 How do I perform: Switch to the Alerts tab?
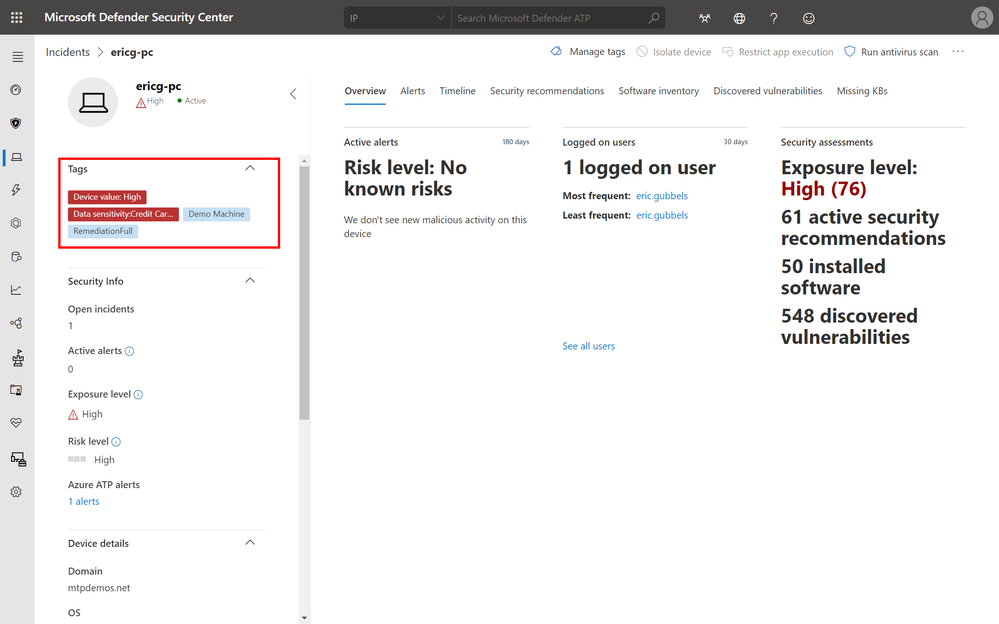click(x=412, y=91)
